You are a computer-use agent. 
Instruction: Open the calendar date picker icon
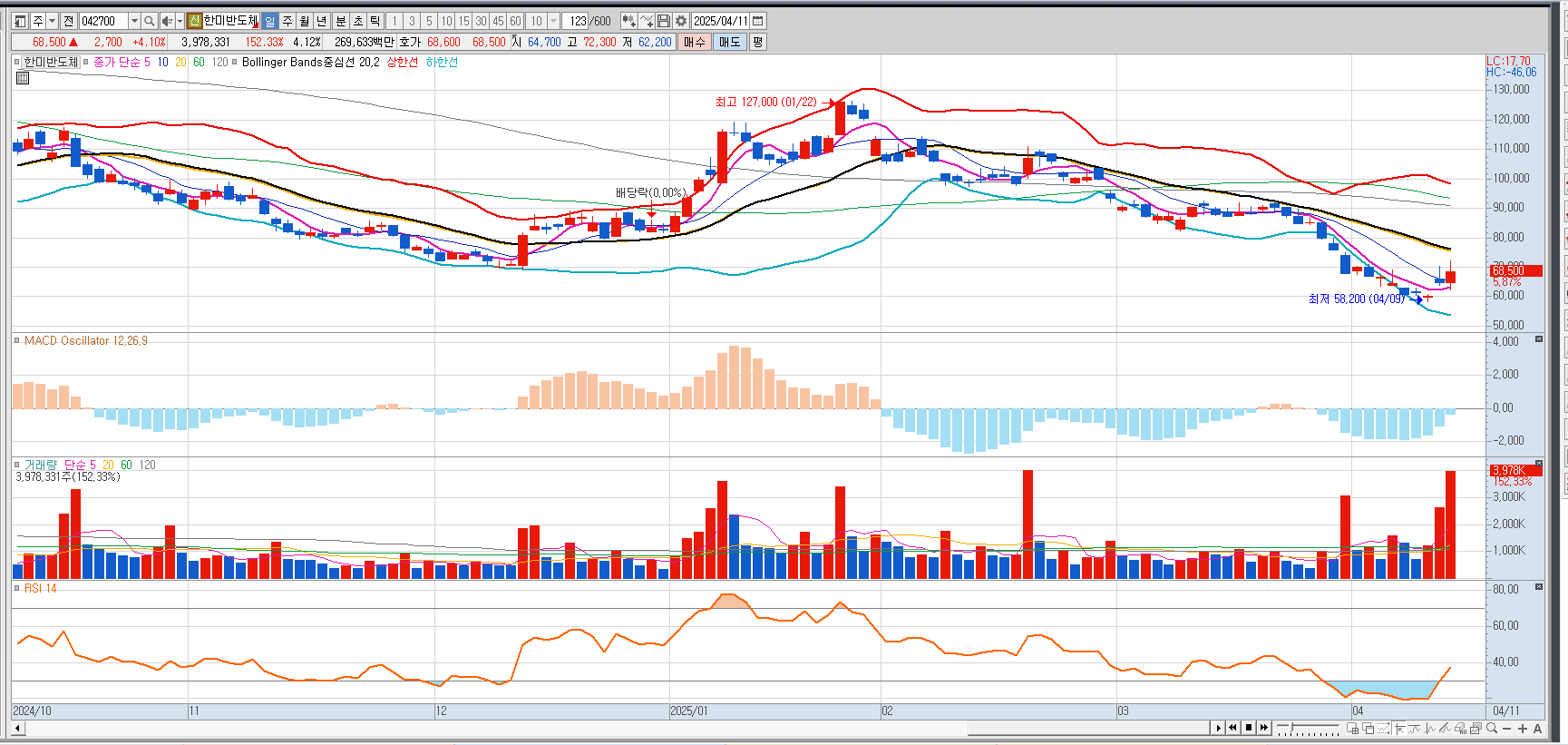pos(758,21)
